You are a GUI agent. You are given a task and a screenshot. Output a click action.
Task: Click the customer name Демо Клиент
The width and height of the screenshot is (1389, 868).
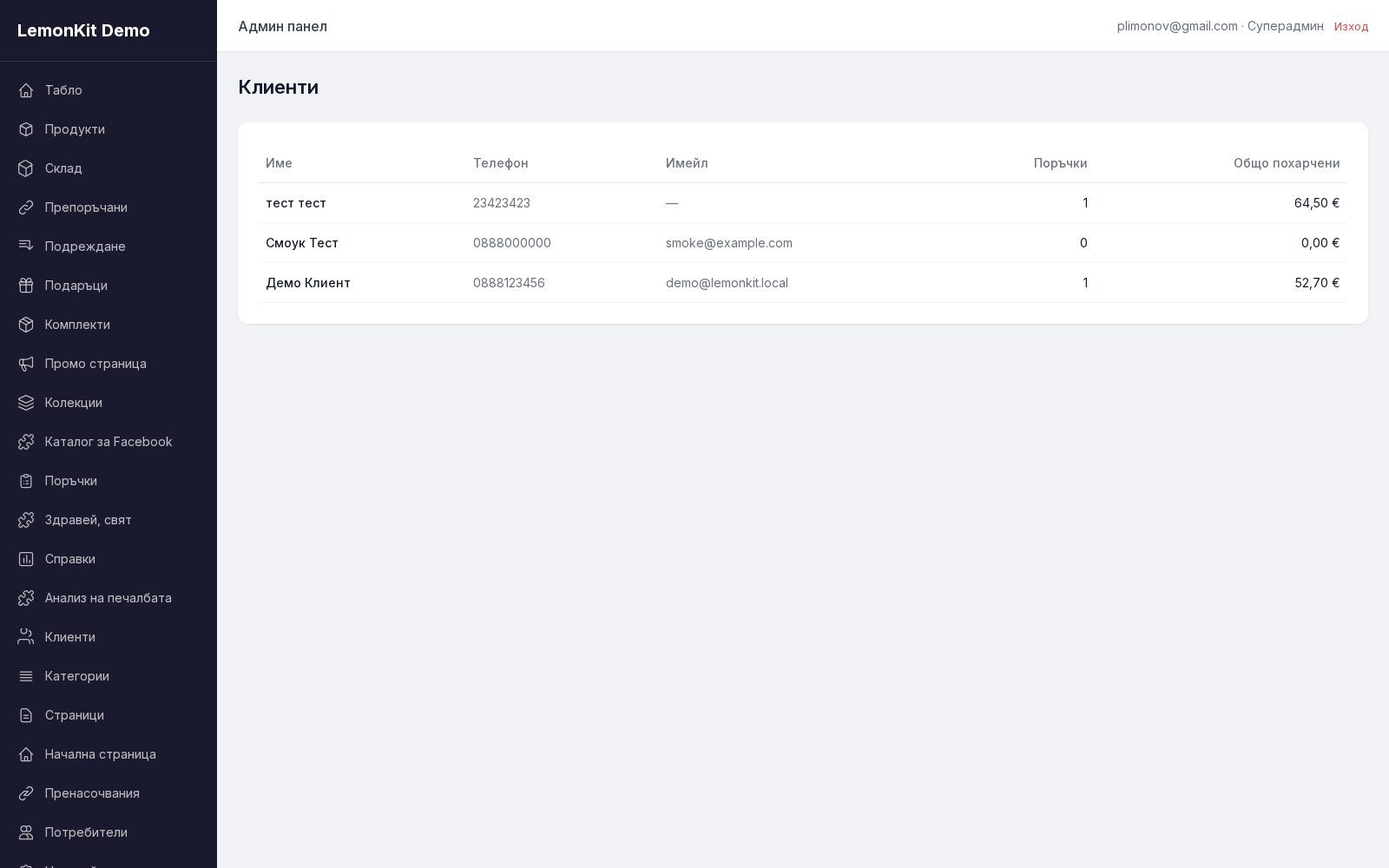308,283
